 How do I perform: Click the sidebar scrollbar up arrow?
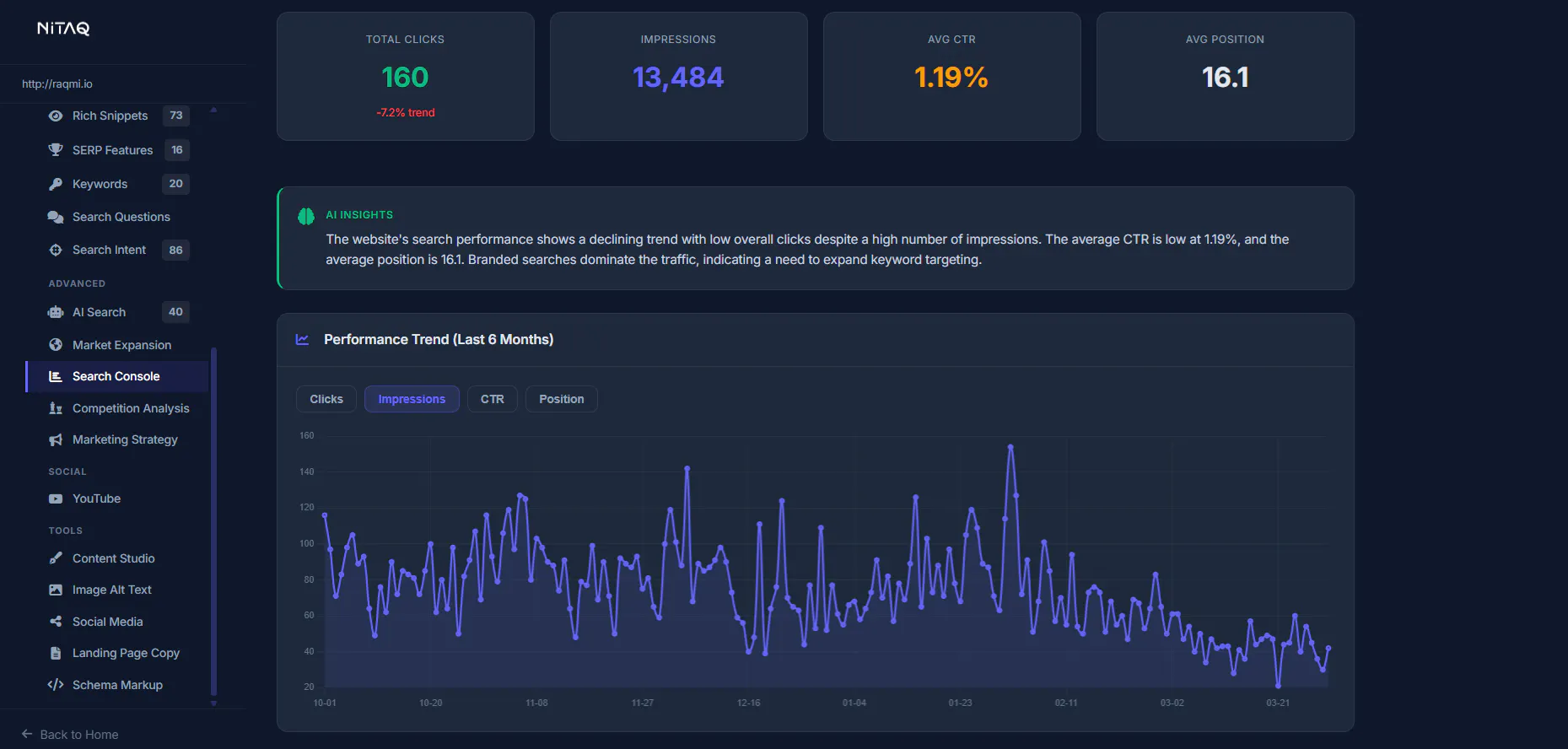coord(213,110)
